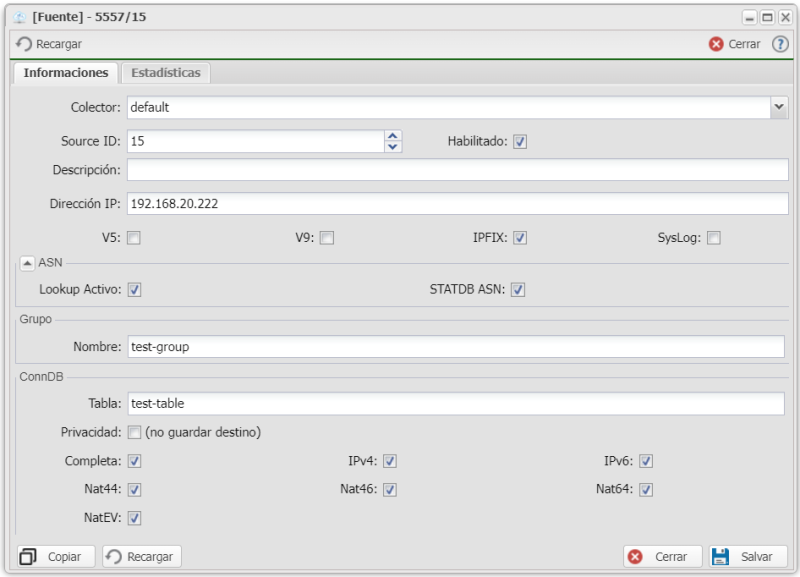Click the red Cerrar icon in top toolbar
The image size is (800, 577).
coord(716,44)
